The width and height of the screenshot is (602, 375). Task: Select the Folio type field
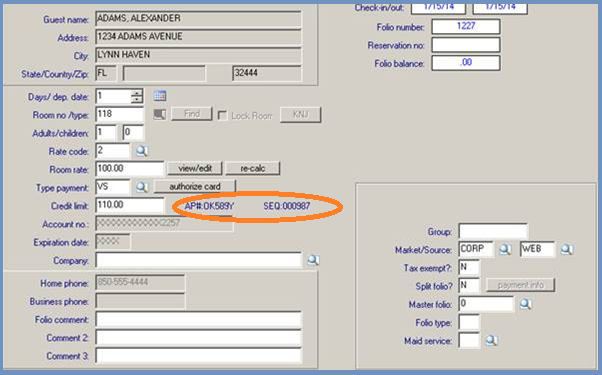coord(469,322)
